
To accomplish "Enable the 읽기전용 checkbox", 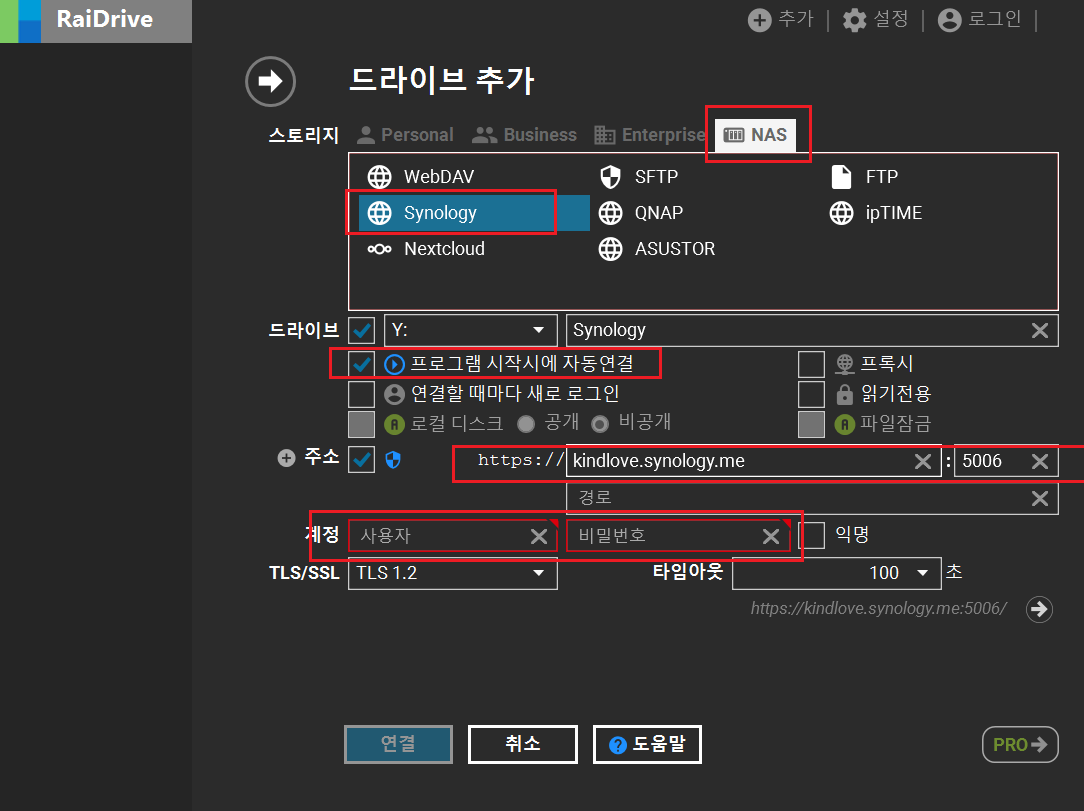I will [811, 394].
